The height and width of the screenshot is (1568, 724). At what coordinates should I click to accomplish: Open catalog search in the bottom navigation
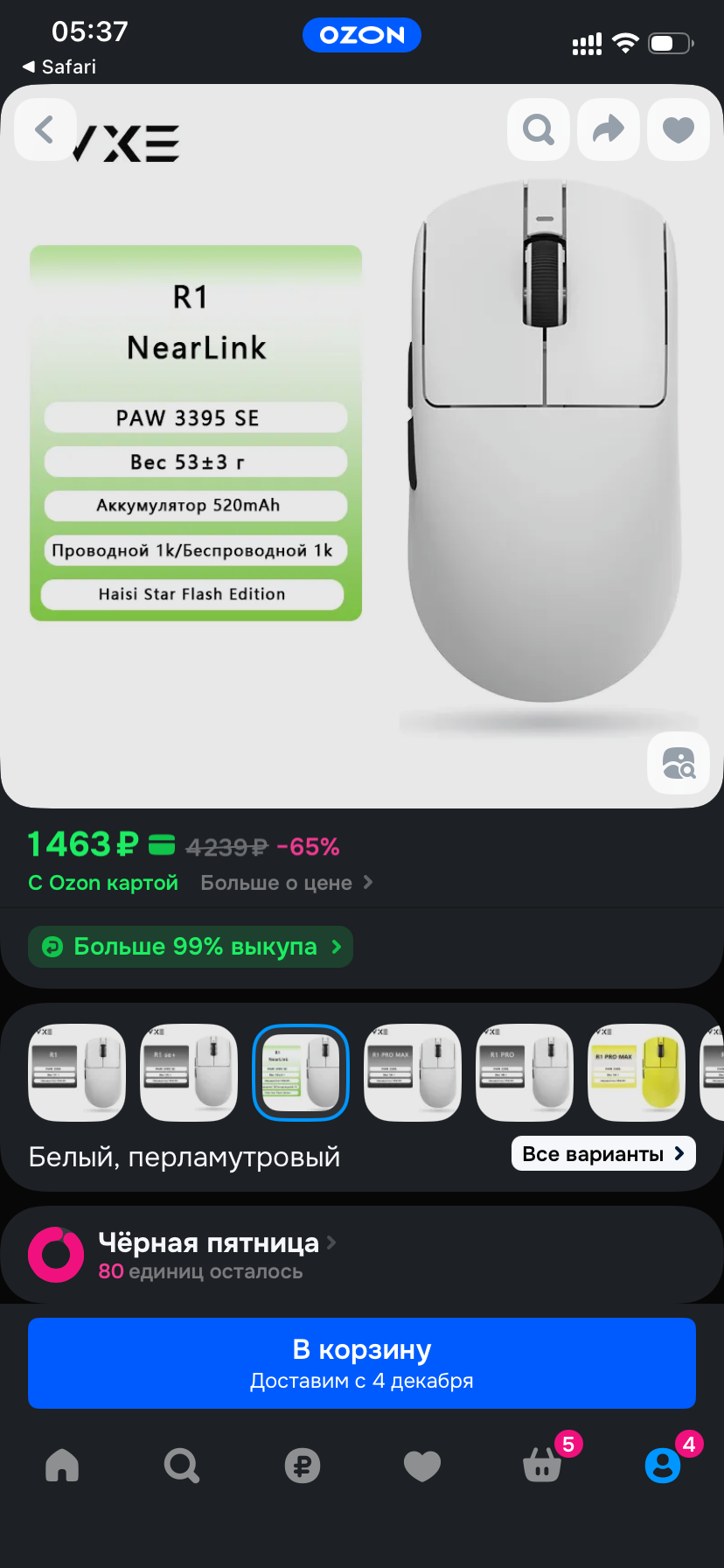click(x=182, y=1465)
